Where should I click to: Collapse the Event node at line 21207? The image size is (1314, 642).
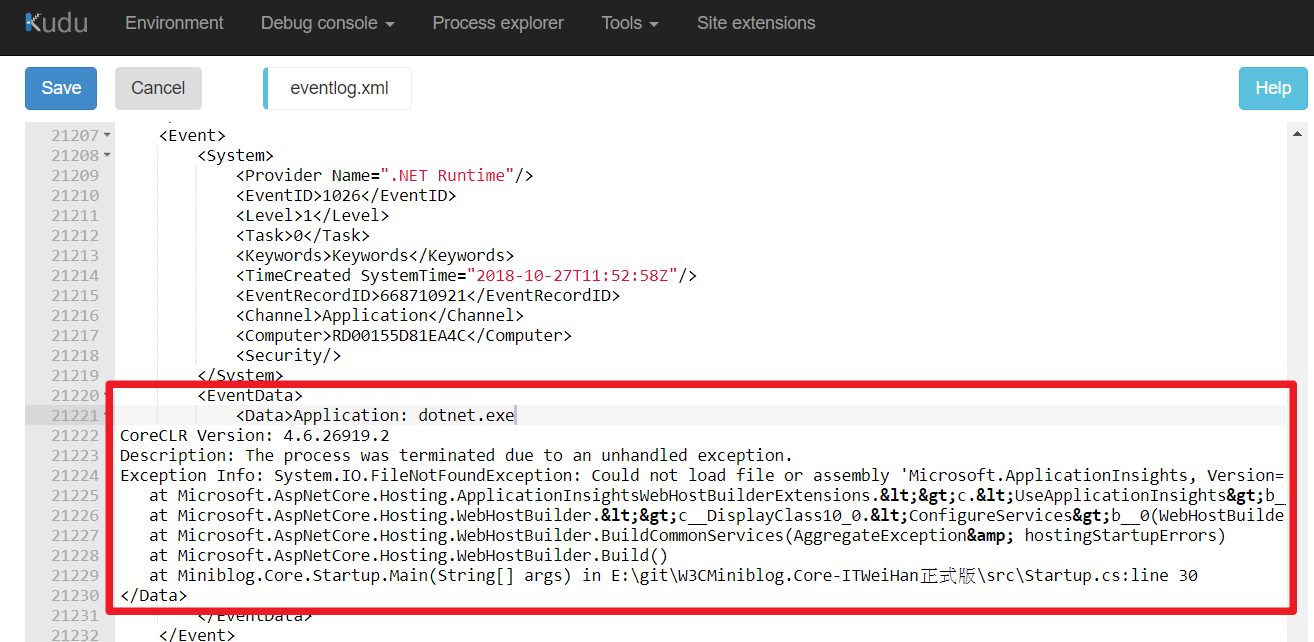107,136
